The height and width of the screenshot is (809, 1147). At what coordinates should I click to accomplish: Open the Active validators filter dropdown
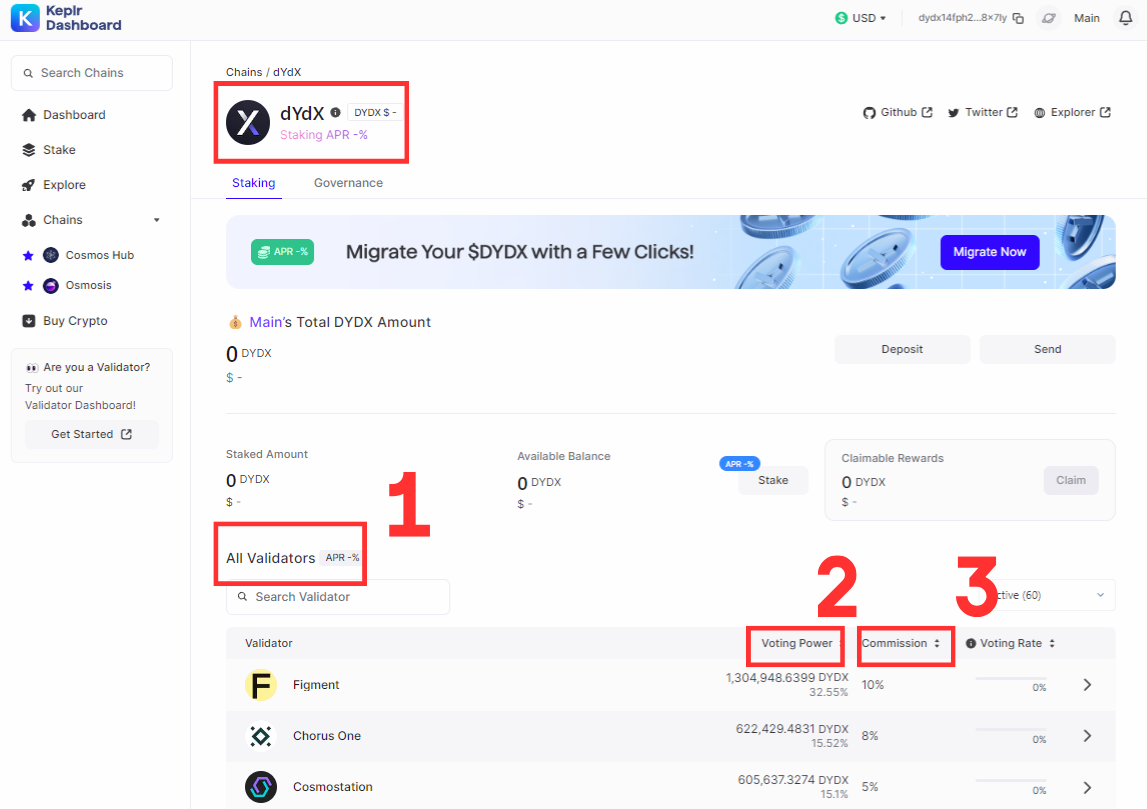(1050, 595)
